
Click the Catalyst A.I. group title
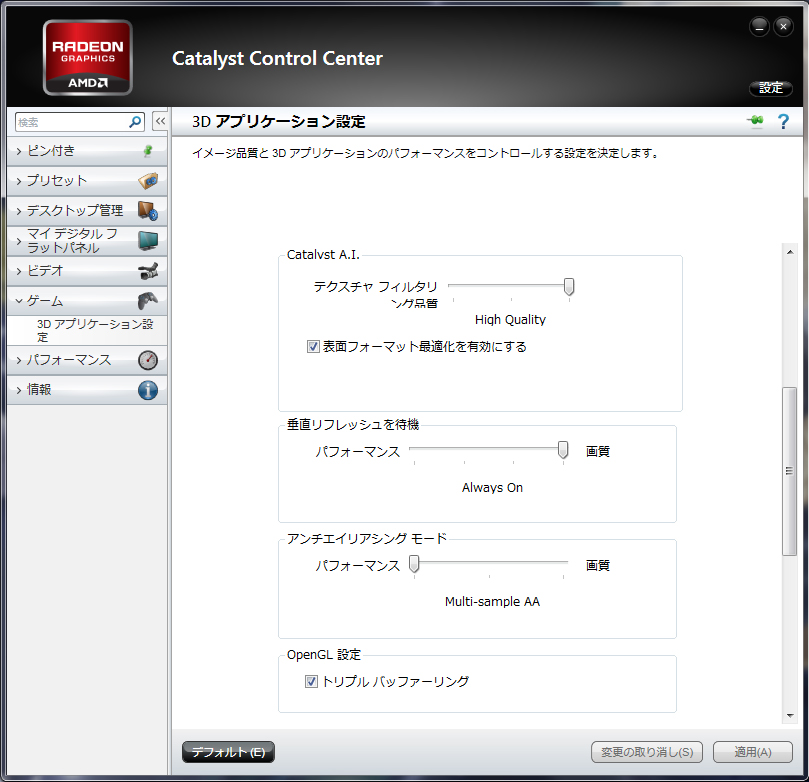click(323, 255)
